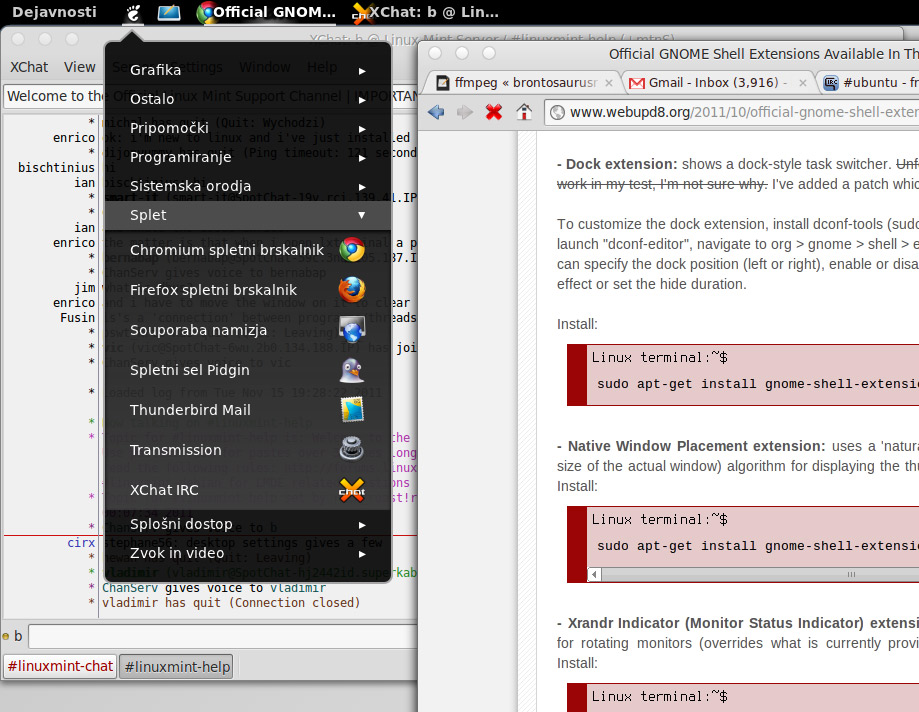Launch Thunderbird Mail

pos(247,410)
